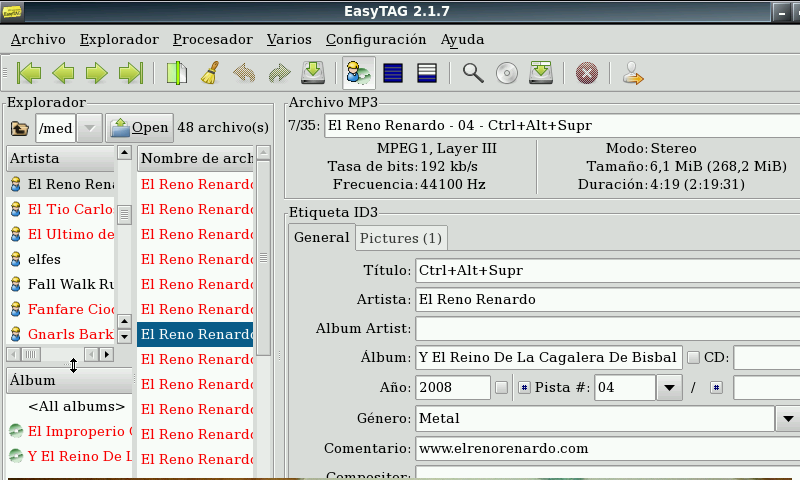Go to parent directory folder icon
Image resolution: width=800 pixels, height=480 pixels.
(19, 128)
